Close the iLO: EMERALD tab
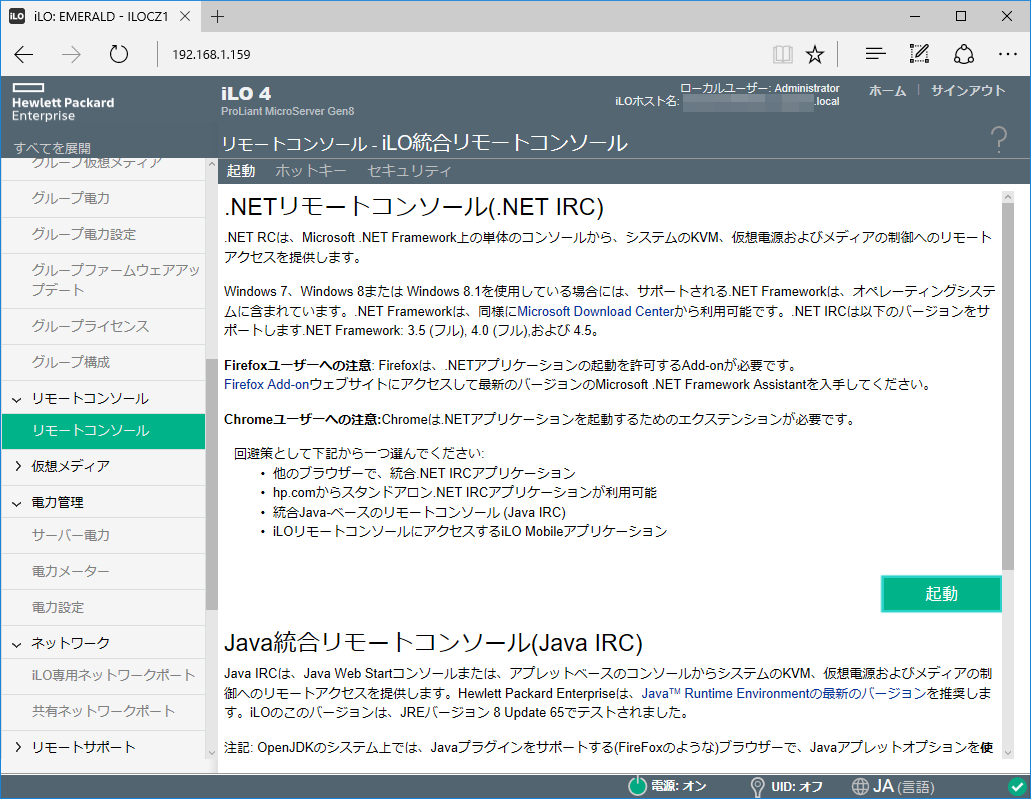 (185, 16)
